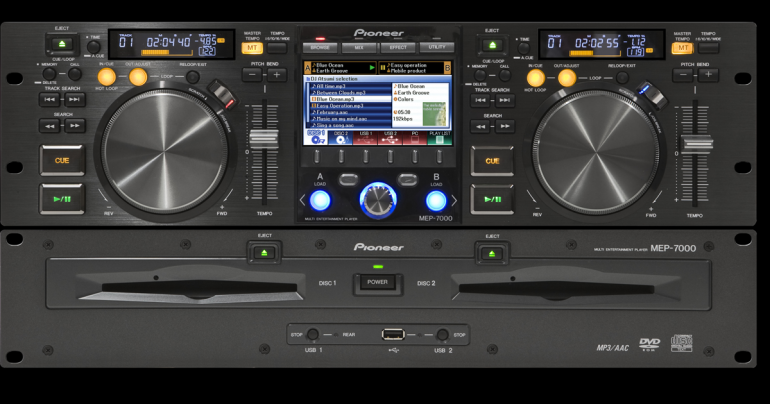Screen dimensions: 770x404
Task: Click the central rotary selector knob
Action: coord(378,201)
